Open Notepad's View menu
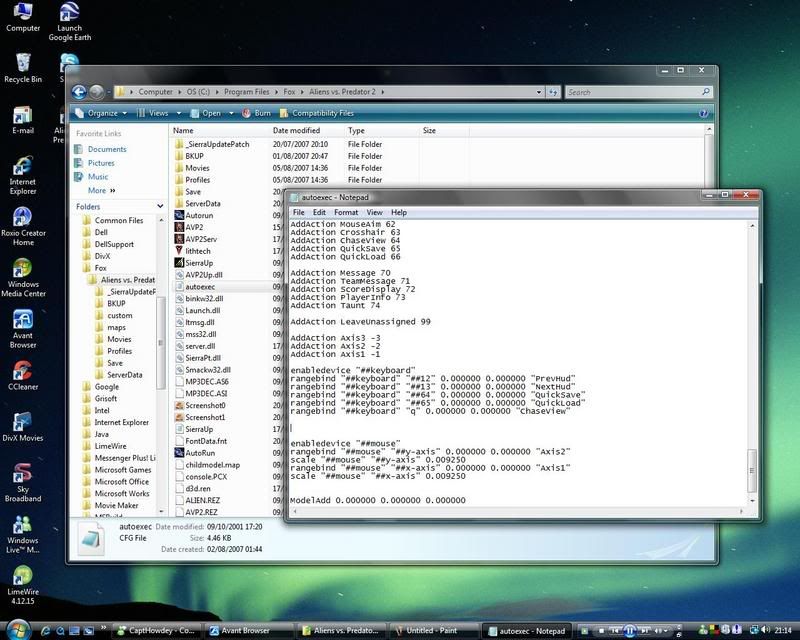800x640 pixels. point(374,212)
